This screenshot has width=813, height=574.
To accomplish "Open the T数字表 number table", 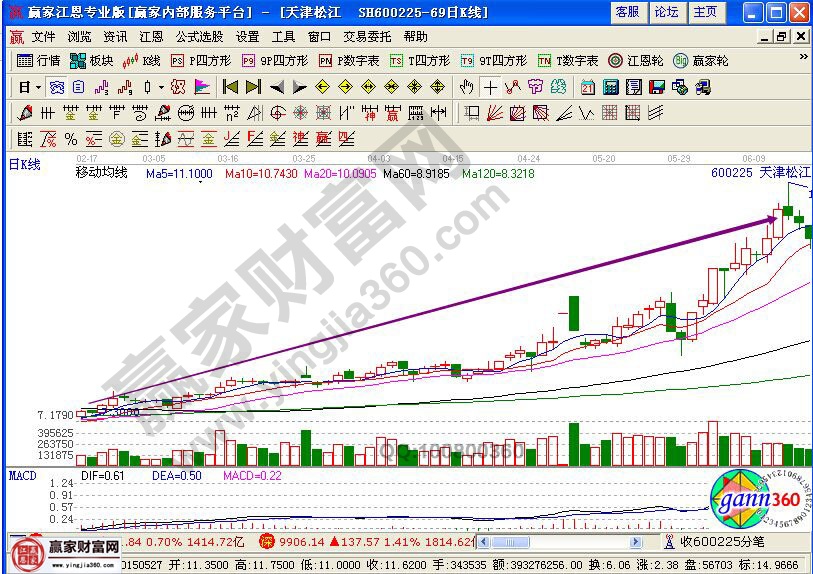I will [x=568, y=60].
